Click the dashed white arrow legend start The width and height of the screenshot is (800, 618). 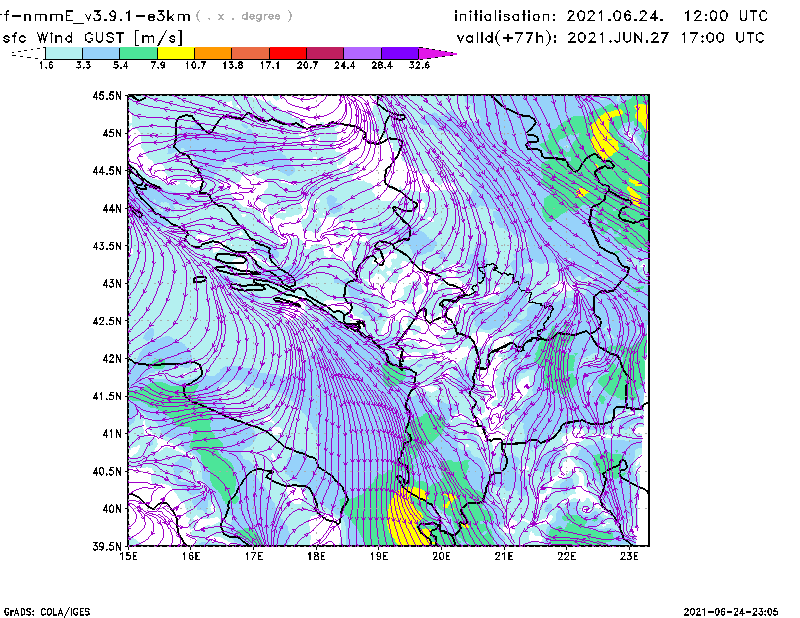click(x=28, y=53)
